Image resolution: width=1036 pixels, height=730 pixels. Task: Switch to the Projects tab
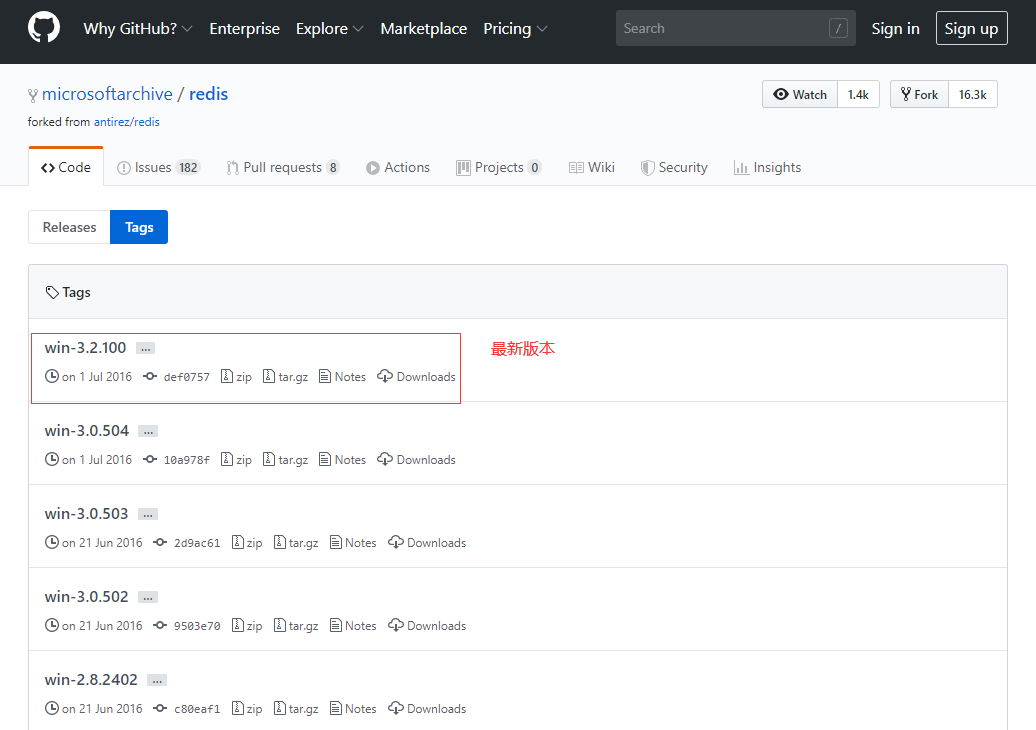(499, 167)
